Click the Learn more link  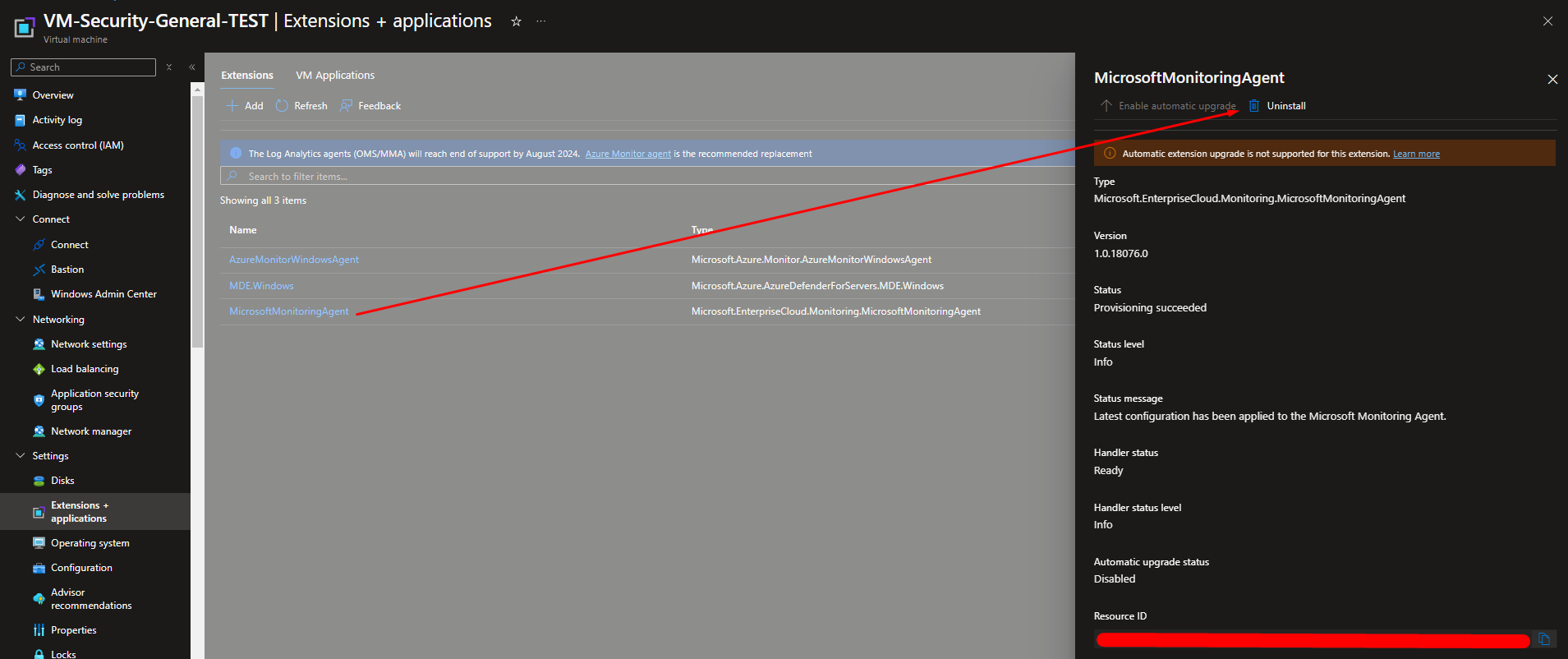[x=1416, y=154]
